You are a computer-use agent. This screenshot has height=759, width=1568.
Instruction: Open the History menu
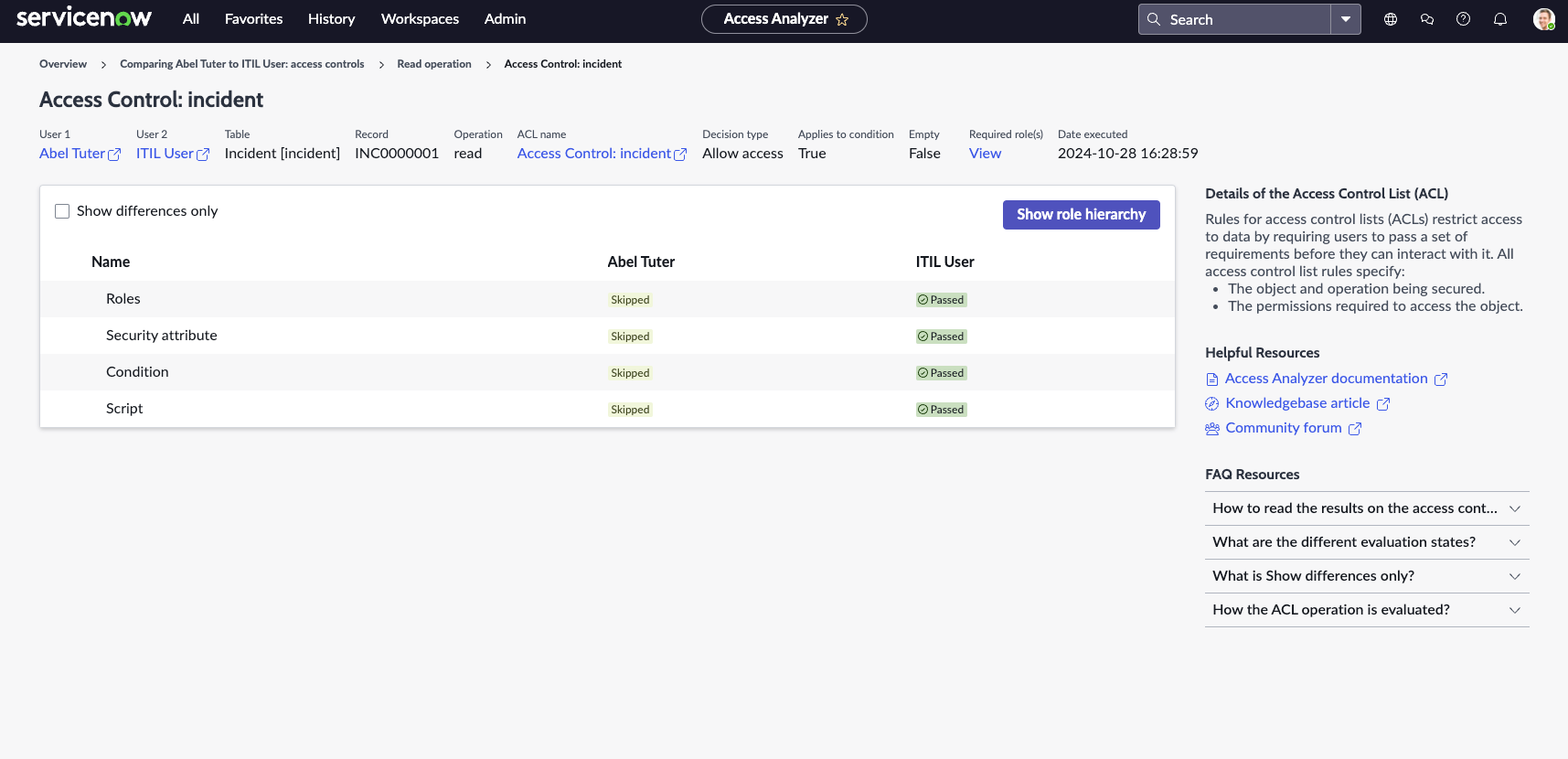332,19
